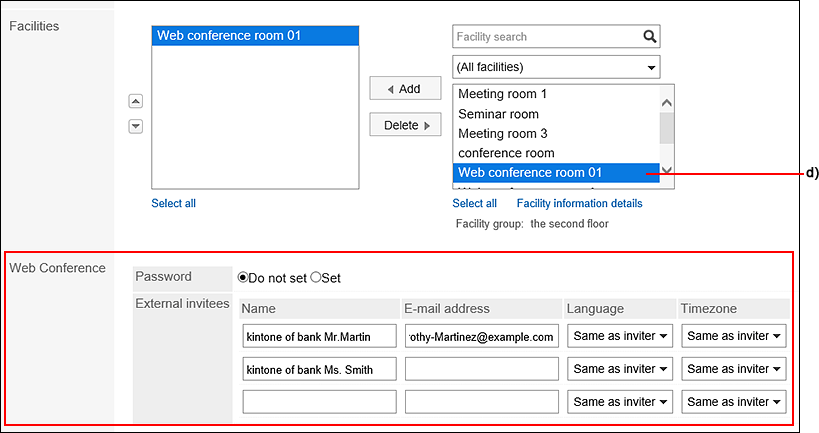Click the Delete button
Viewport: 819px width, 433px height.
point(405,125)
